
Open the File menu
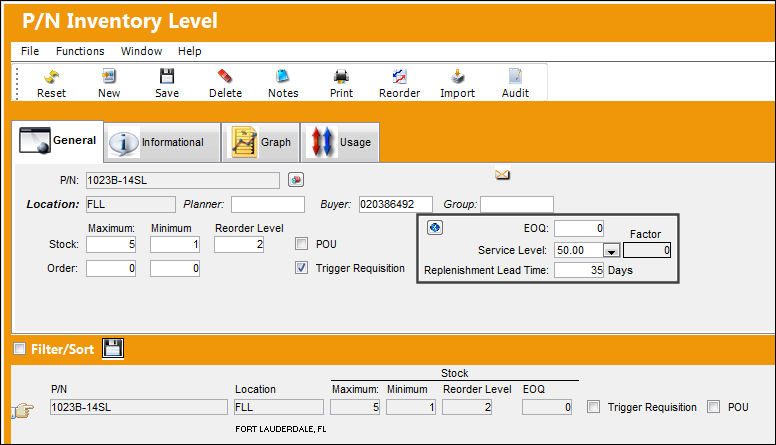pyautogui.click(x=30, y=51)
